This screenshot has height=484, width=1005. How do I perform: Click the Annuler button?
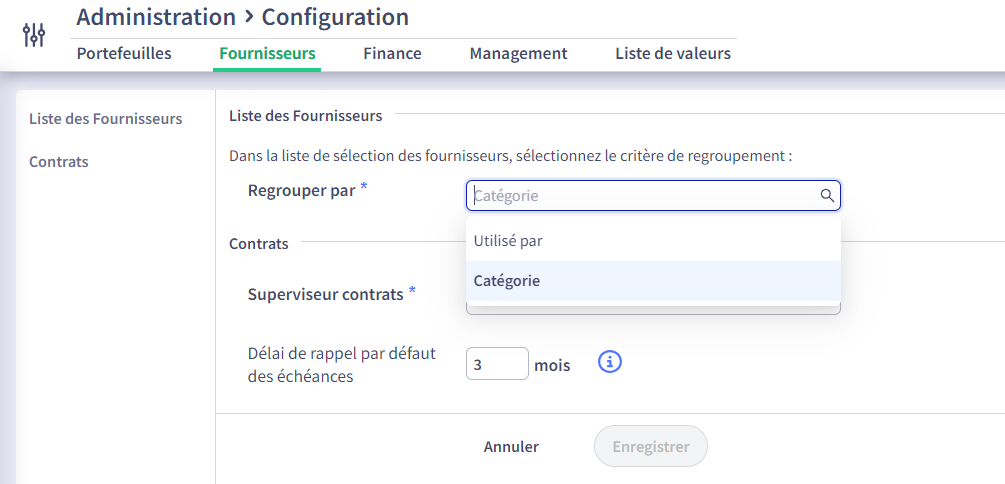pos(511,446)
